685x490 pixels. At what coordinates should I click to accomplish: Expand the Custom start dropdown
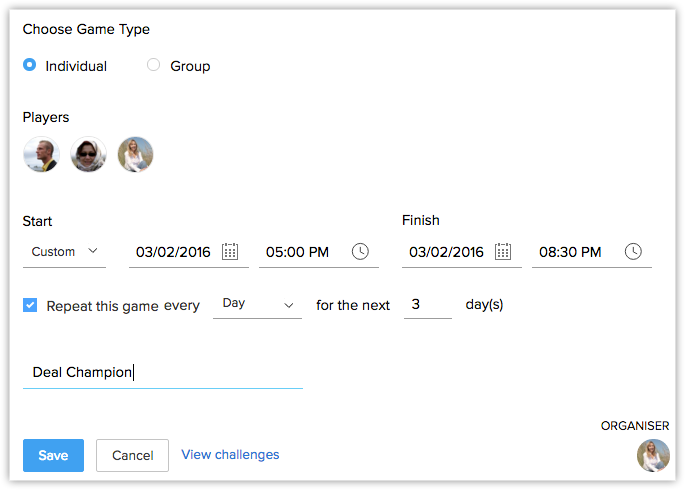(64, 252)
